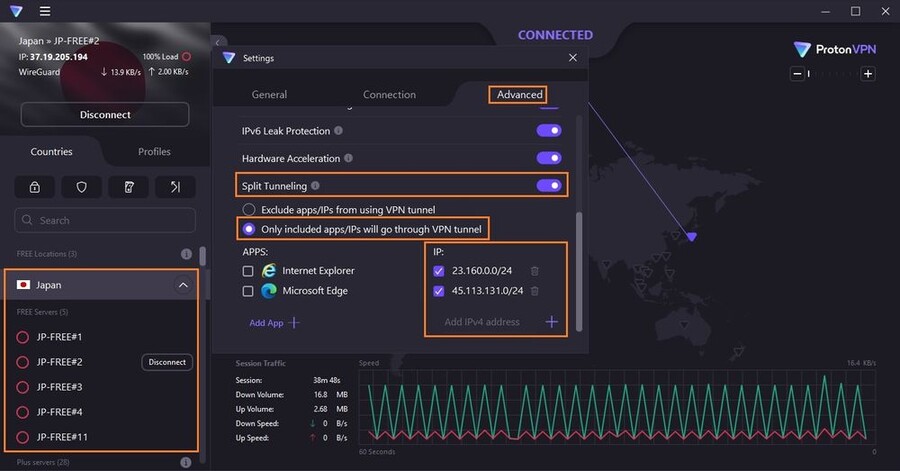Open the General settings tab

point(269,95)
